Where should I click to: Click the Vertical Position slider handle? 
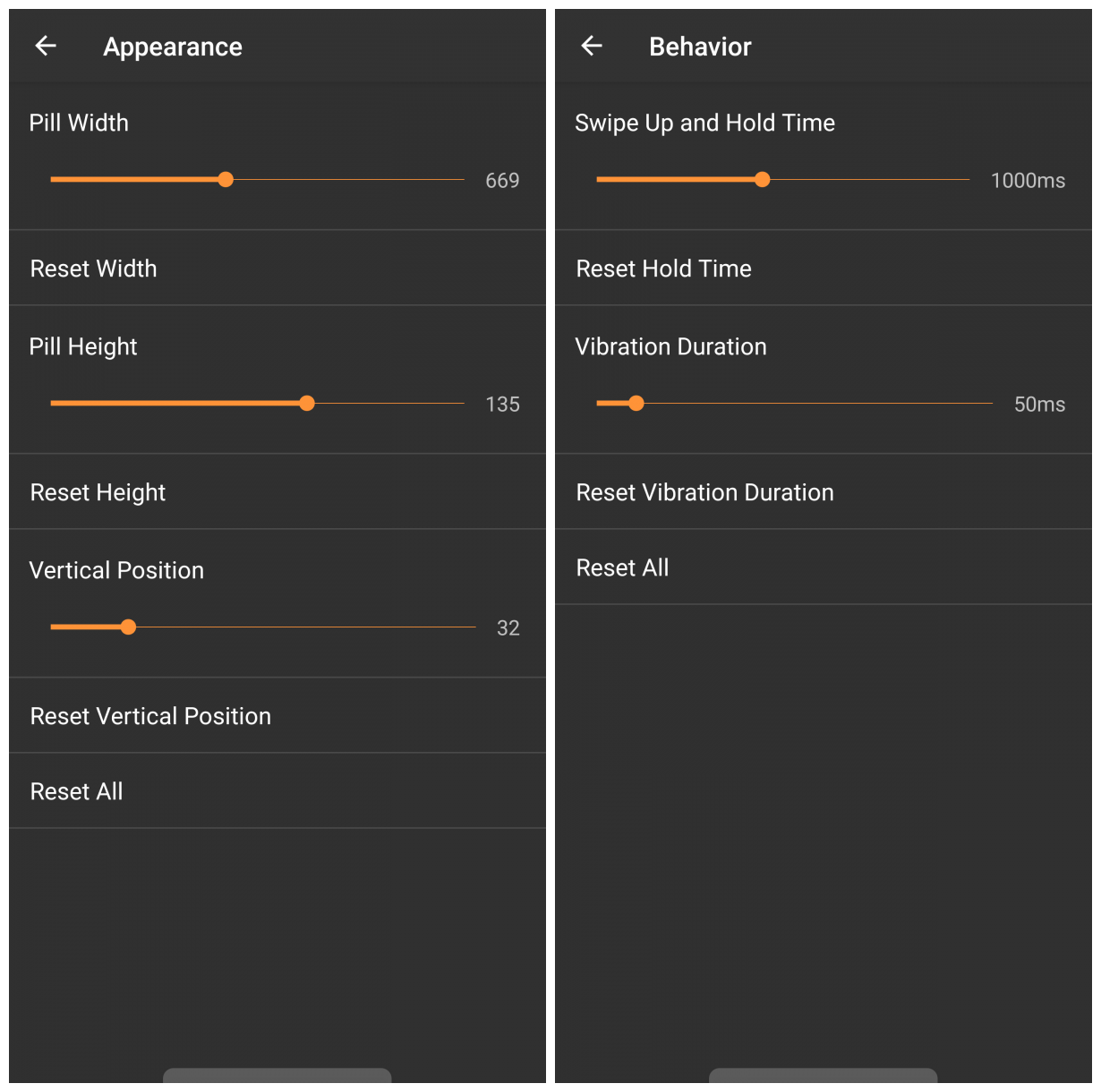click(x=128, y=627)
